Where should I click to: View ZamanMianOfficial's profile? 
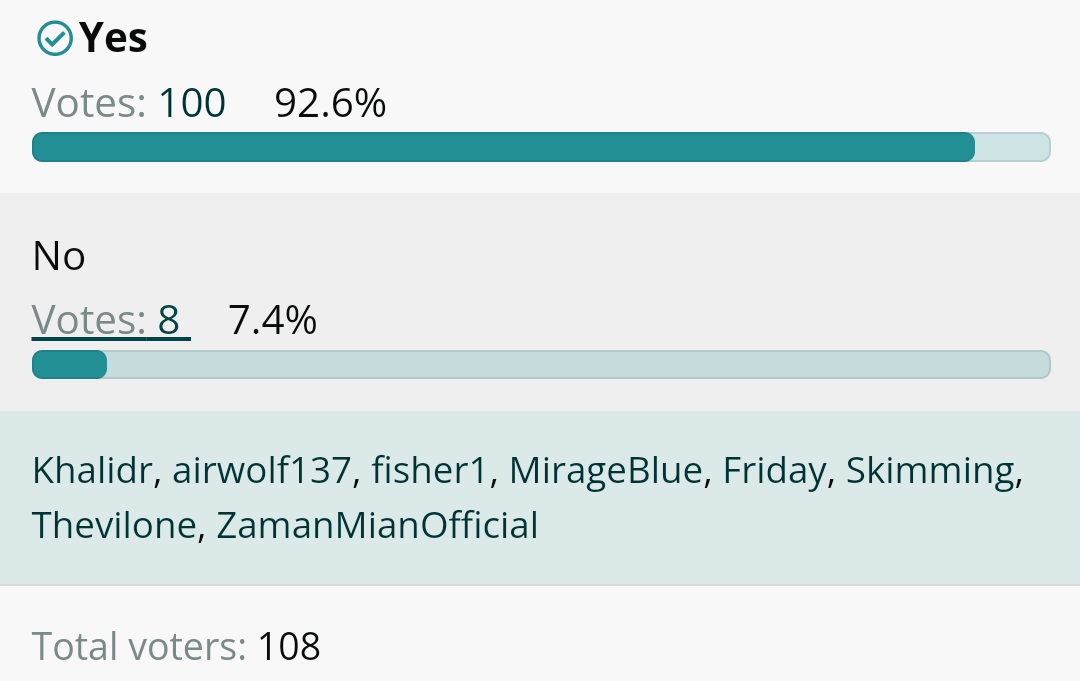coord(377,525)
